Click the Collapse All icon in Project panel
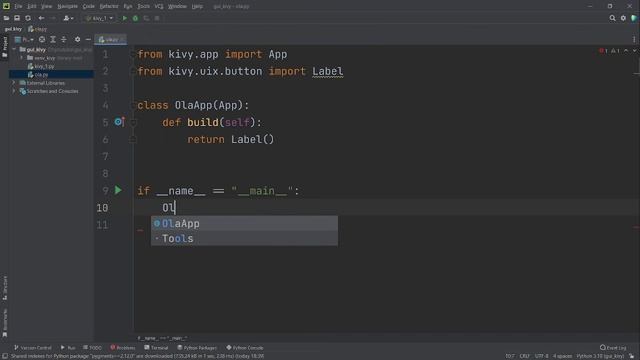 pyautogui.click(x=64, y=39)
